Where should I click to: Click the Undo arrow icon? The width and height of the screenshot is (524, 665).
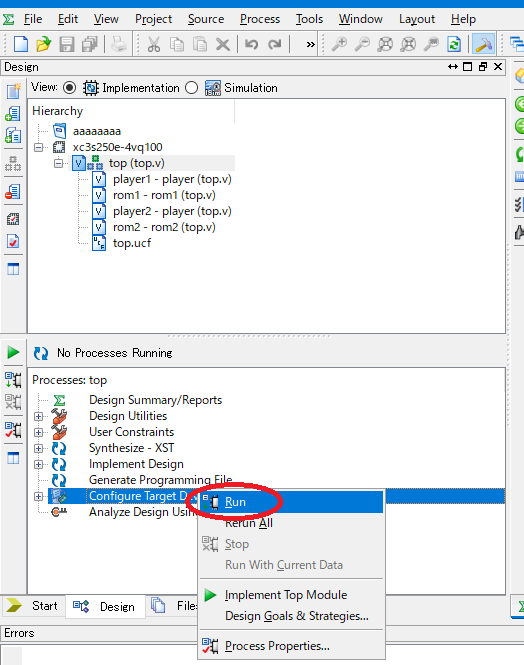click(251, 44)
